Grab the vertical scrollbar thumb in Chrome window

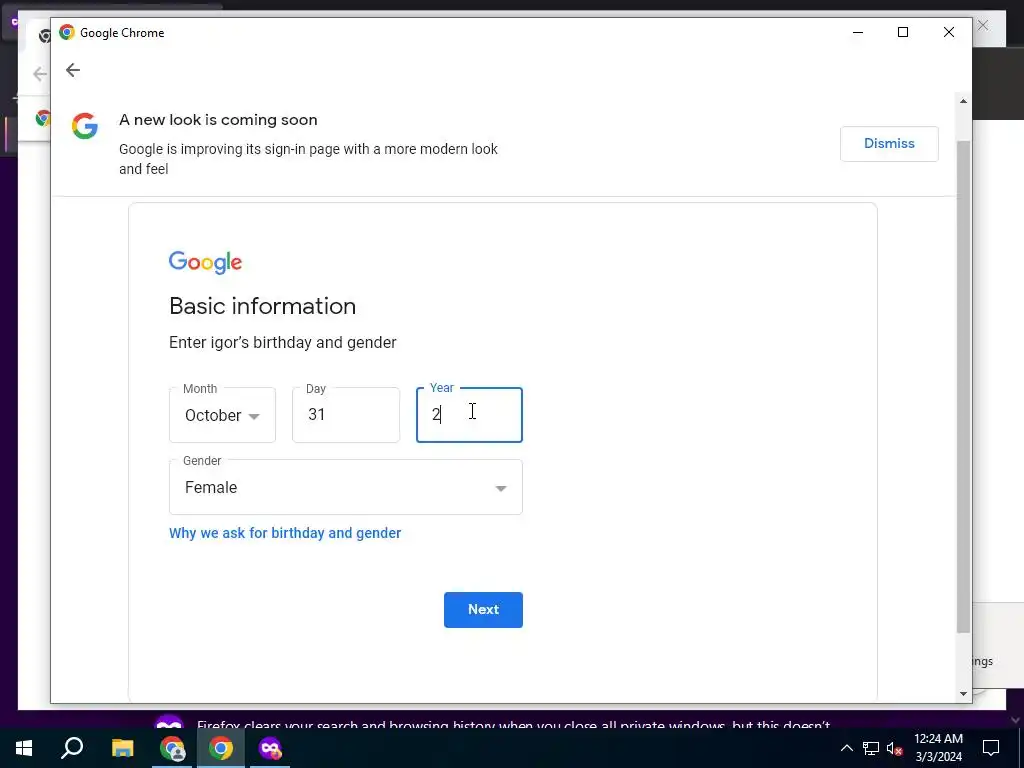click(963, 387)
